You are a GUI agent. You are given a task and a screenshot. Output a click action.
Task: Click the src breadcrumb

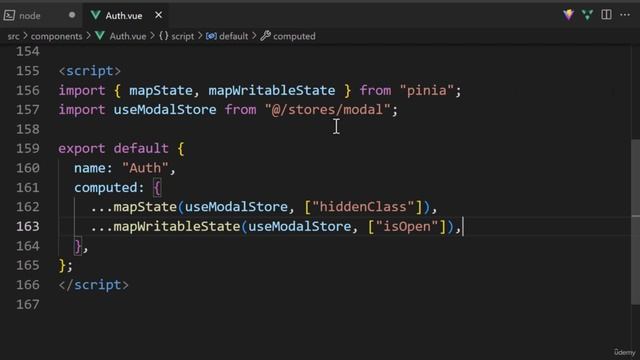[13, 36]
